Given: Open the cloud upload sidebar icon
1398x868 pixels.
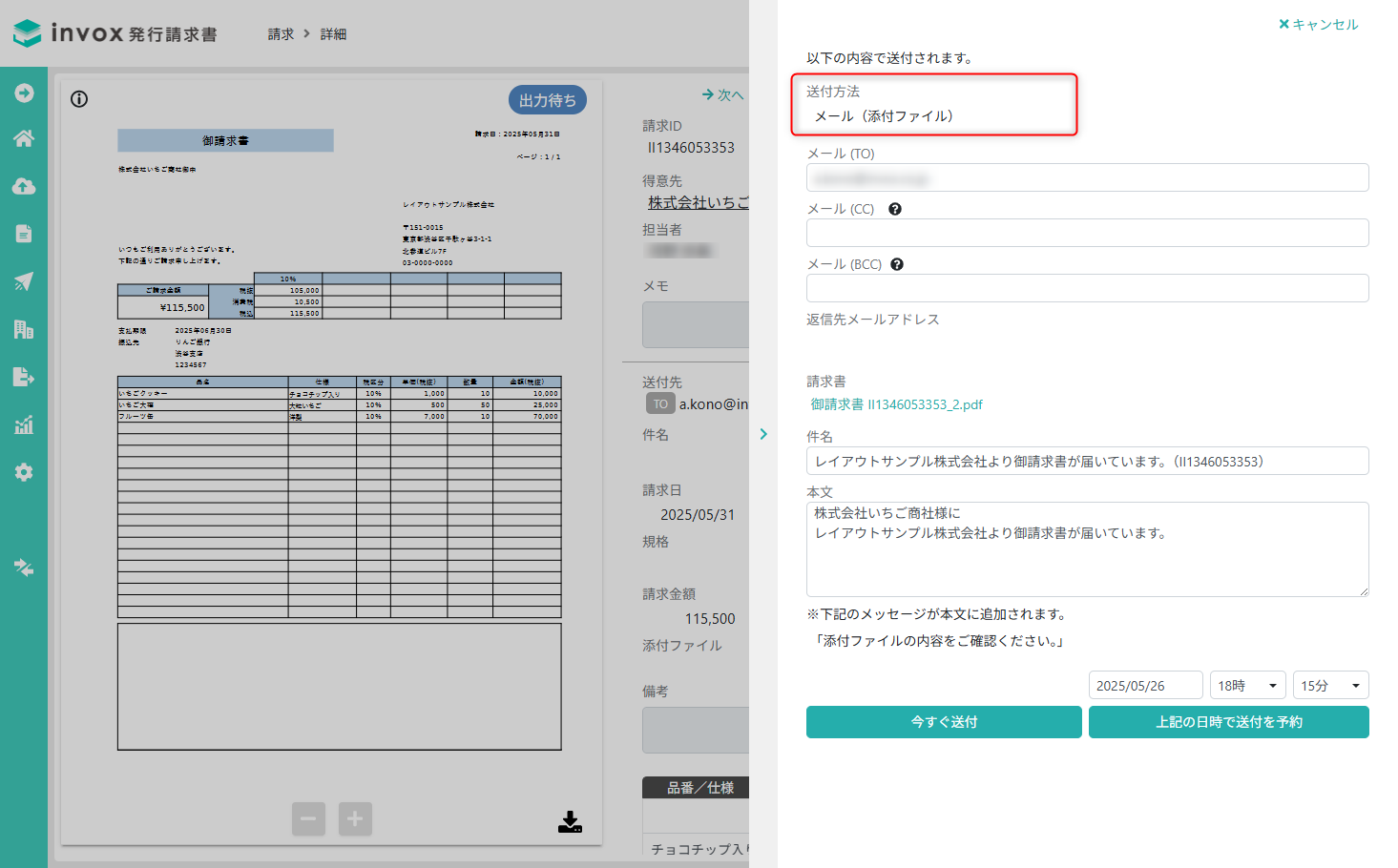Looking at the screenshot, I should [x=24, y=186].
